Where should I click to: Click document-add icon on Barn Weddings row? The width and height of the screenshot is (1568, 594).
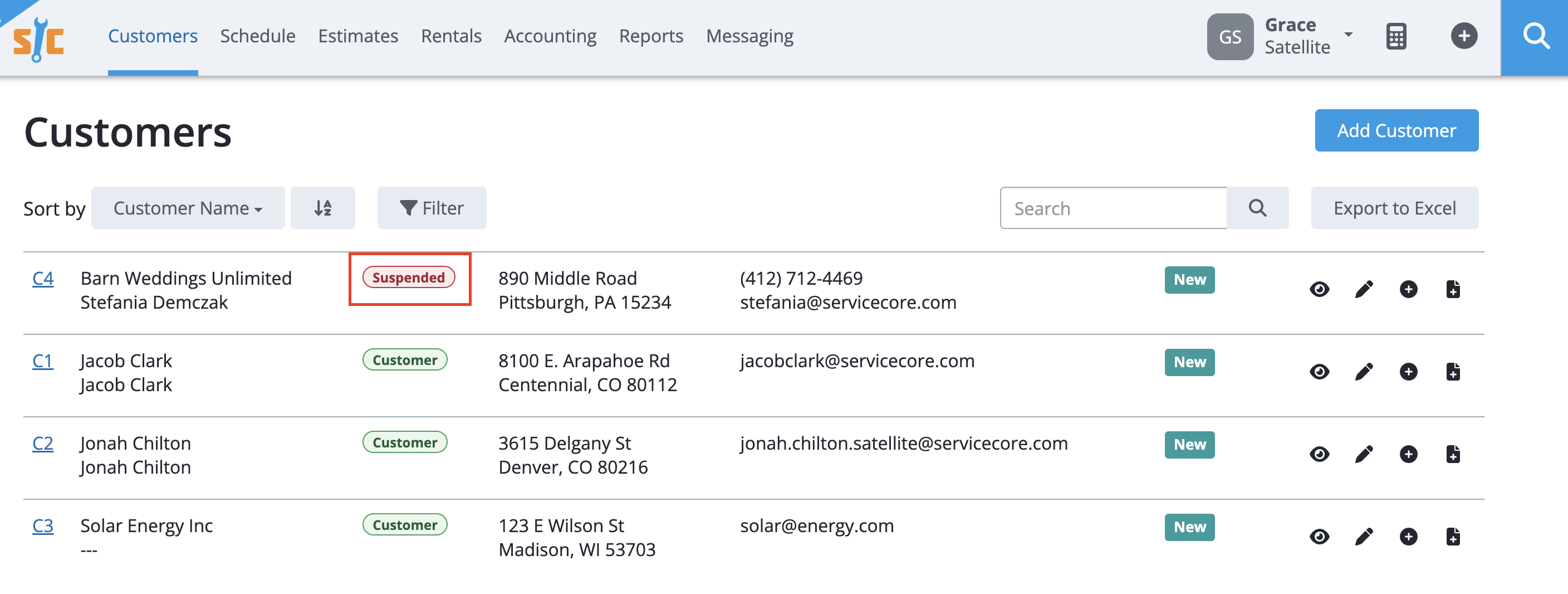coord(1452,289)
